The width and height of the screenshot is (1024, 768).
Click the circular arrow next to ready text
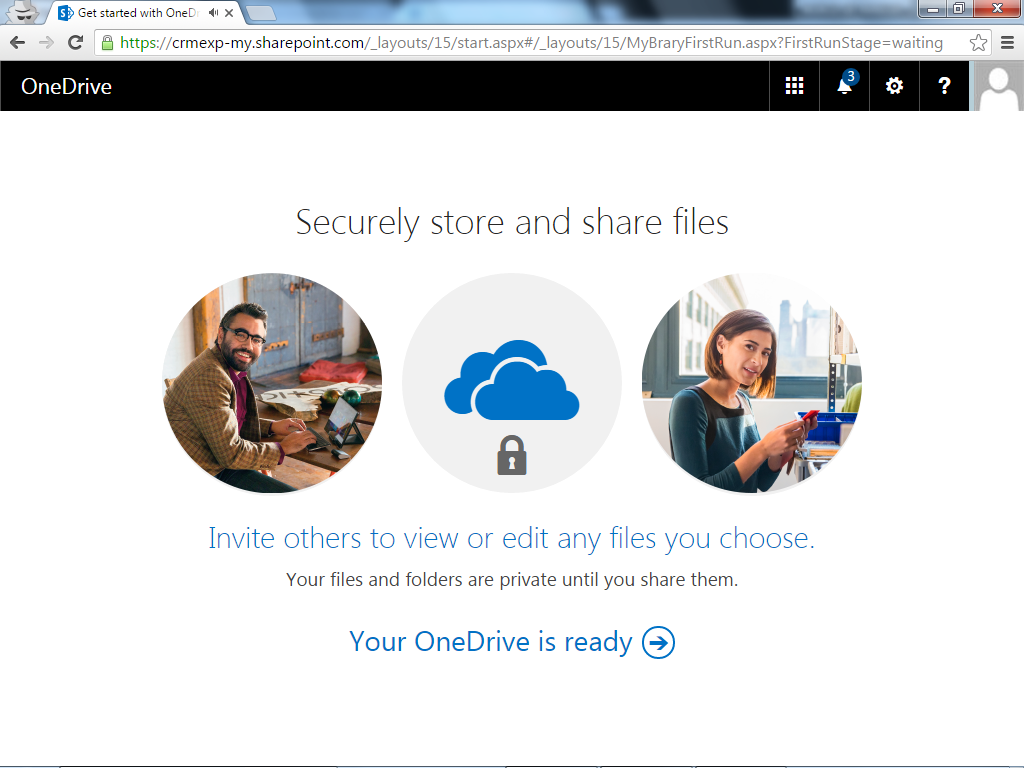[659, 641]
